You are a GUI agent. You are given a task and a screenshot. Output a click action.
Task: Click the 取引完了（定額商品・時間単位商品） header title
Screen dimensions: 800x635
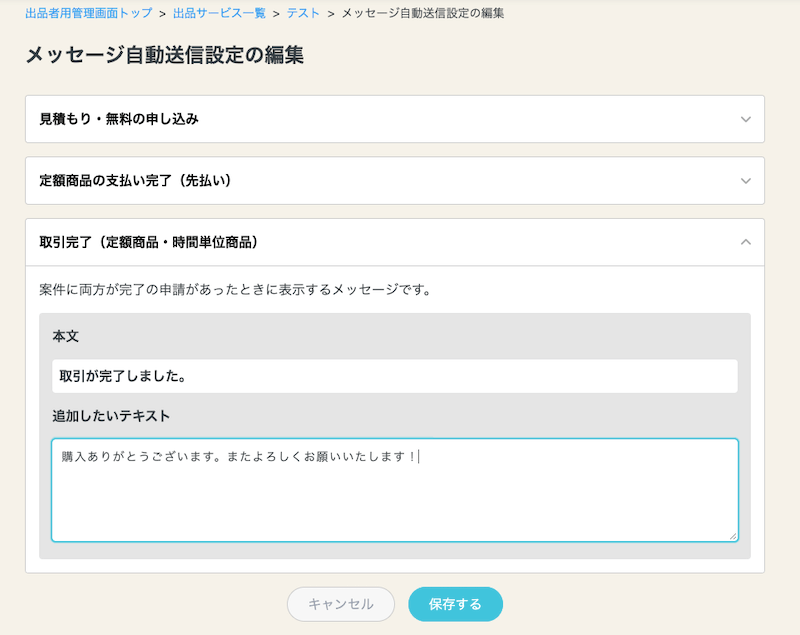point(149,242)
